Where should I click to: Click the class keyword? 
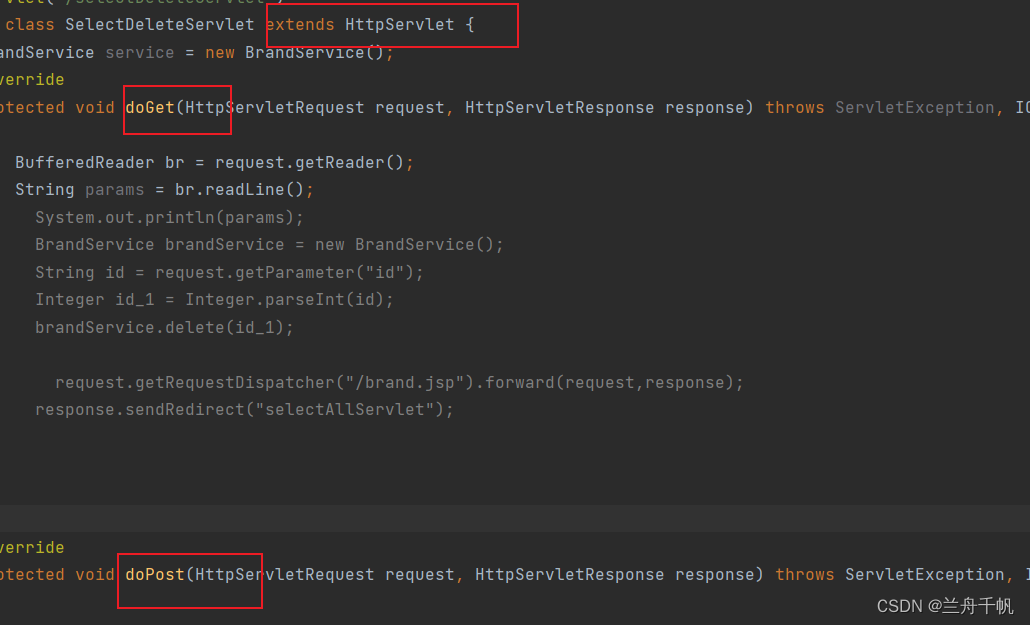30,25
